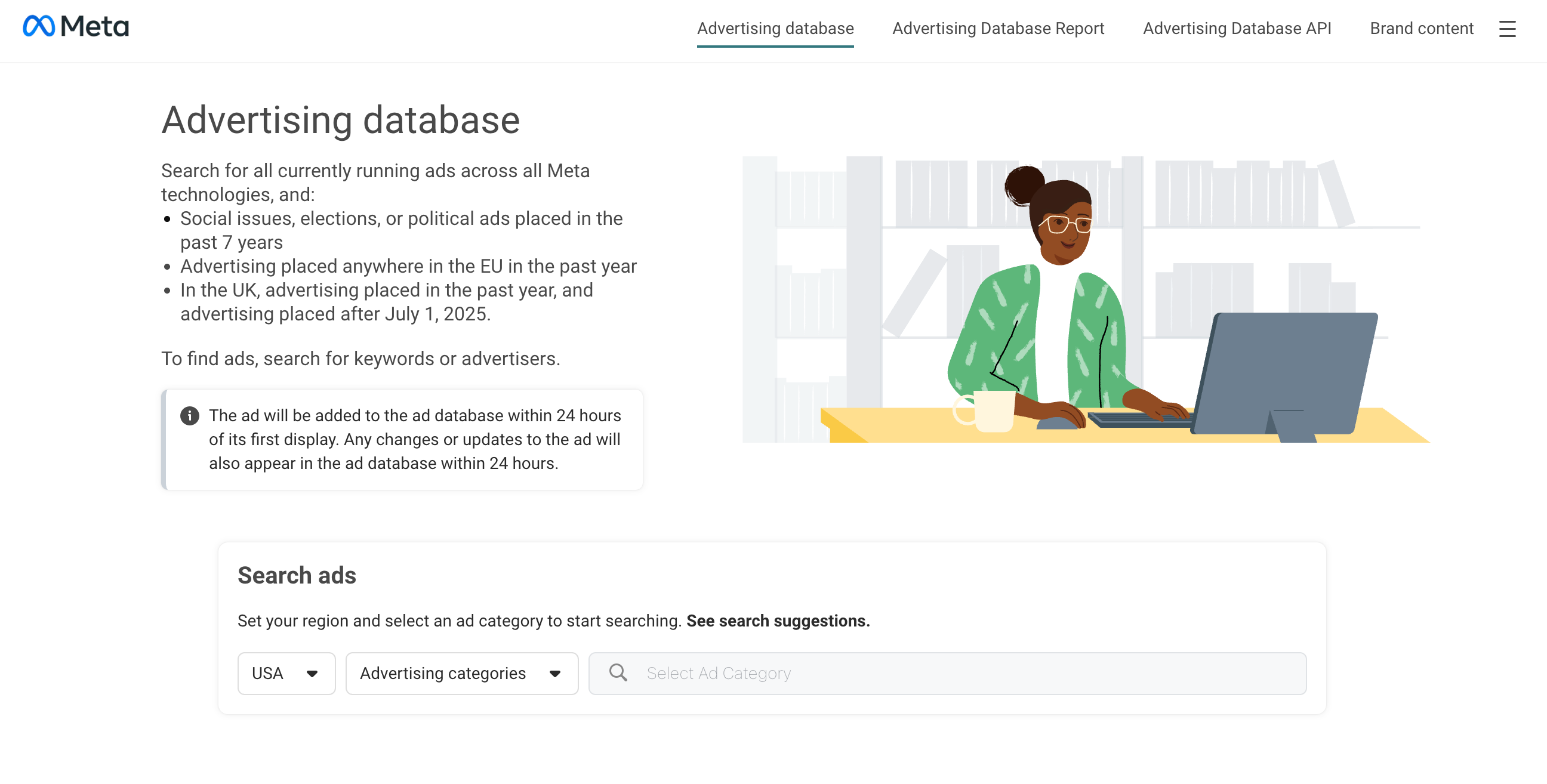Click the woman at computer illustration
This screenshot has height=784, width=1547.
(1086, 300)
